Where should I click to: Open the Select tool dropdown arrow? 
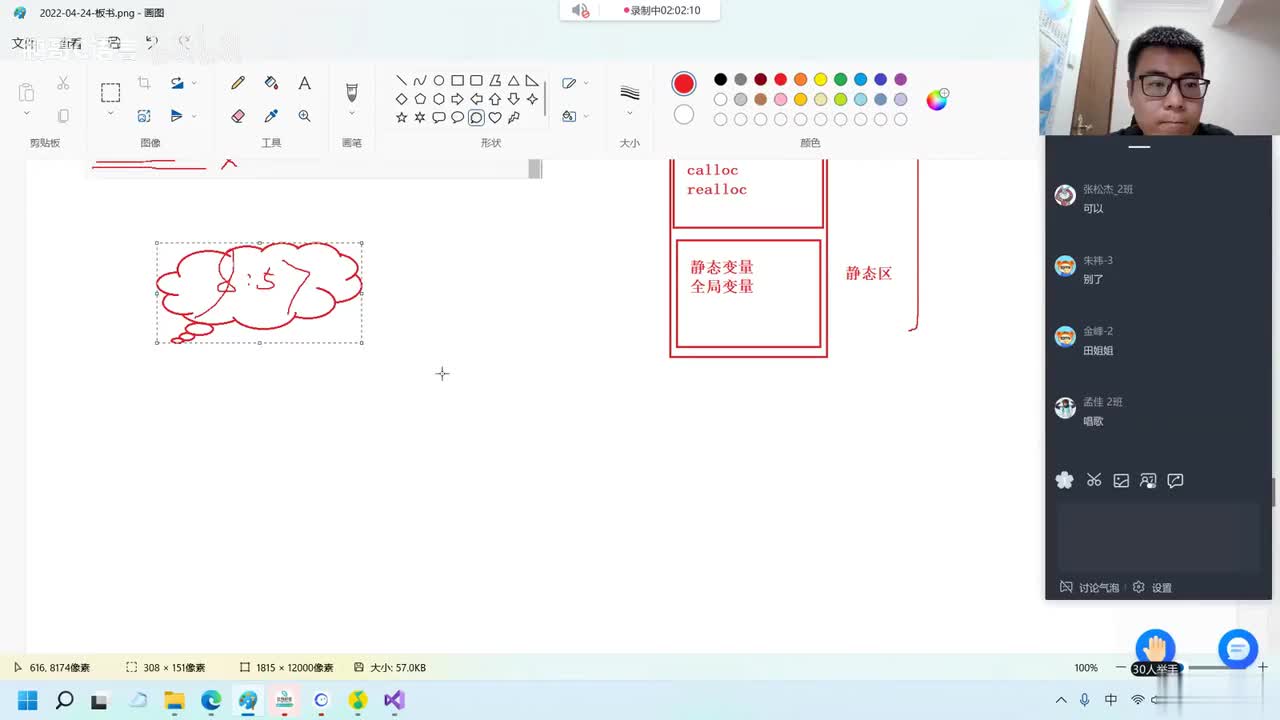[x=110, y=114]
